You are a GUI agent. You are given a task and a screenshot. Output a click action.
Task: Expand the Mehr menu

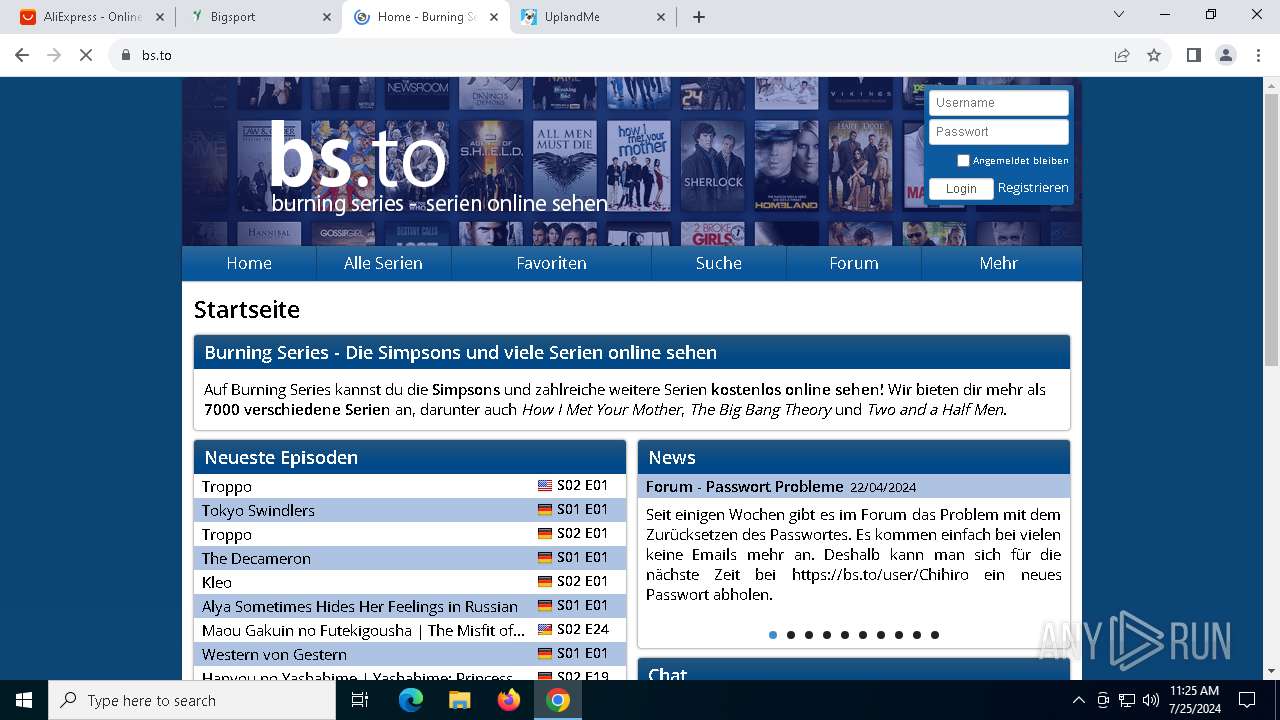(x=999, y=263)
